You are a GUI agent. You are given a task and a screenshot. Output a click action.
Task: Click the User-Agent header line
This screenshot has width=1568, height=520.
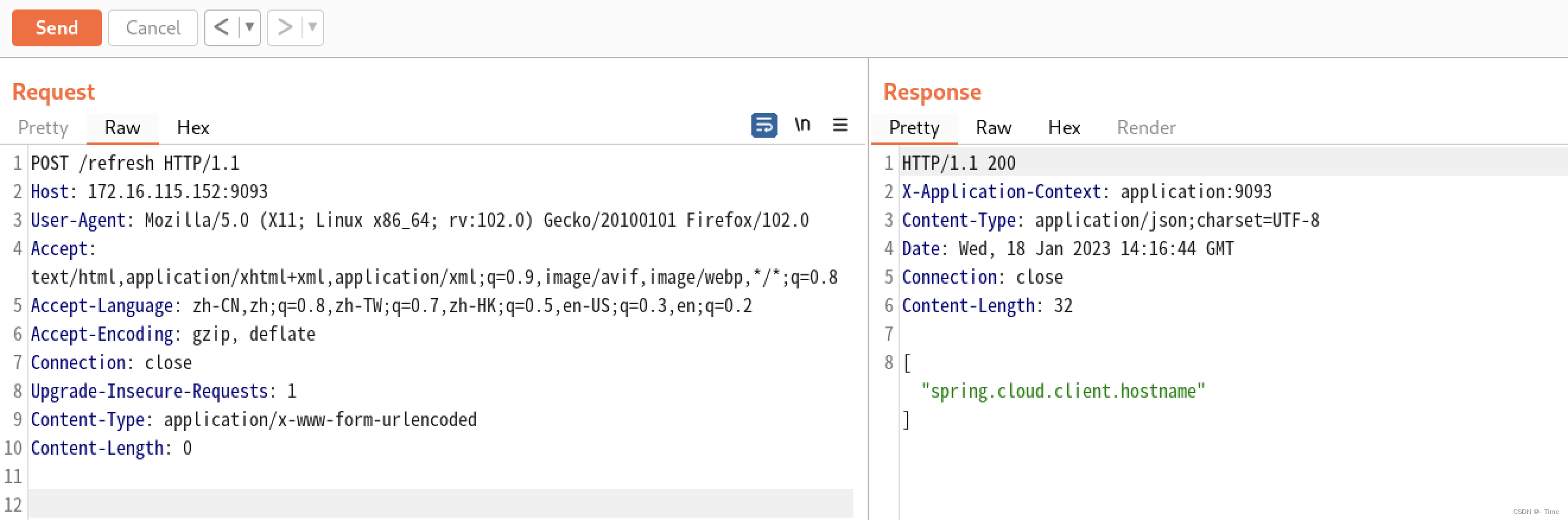(420, 220)
